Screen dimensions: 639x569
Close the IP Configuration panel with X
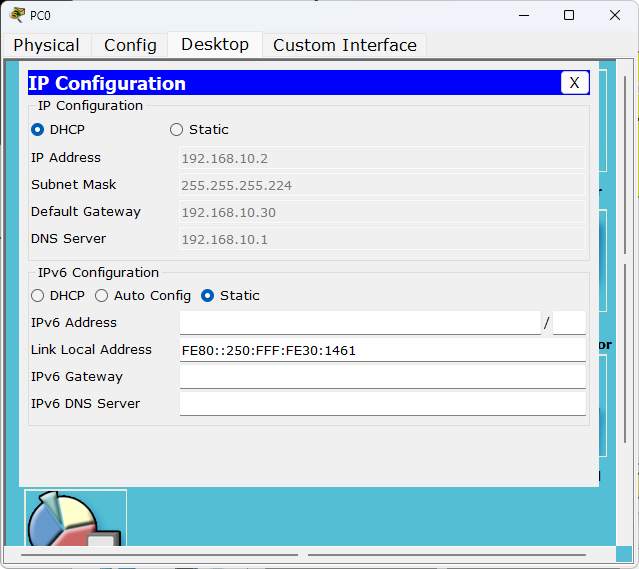tap(574, 83)
